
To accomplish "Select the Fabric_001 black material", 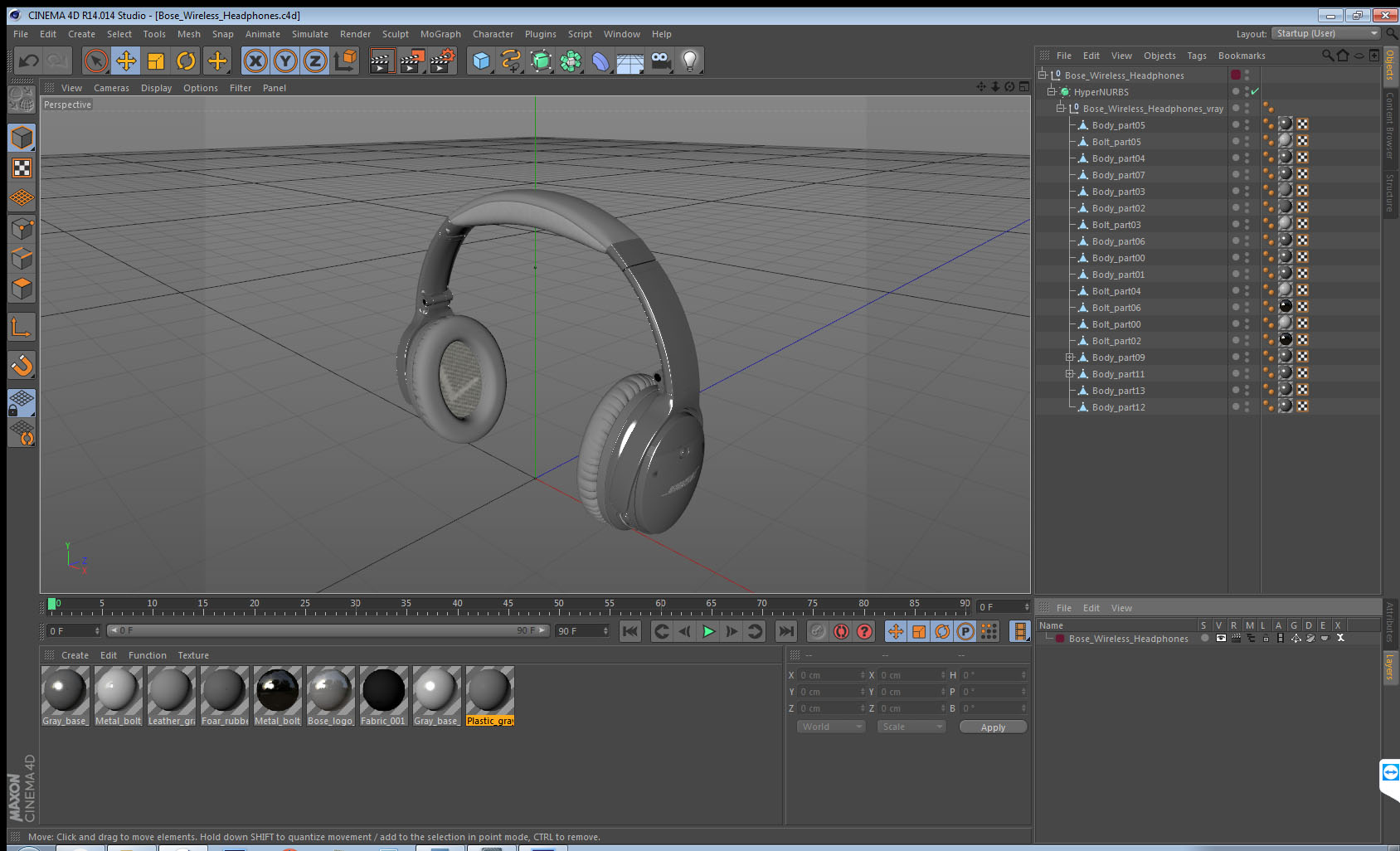I will tap(383, 696).
